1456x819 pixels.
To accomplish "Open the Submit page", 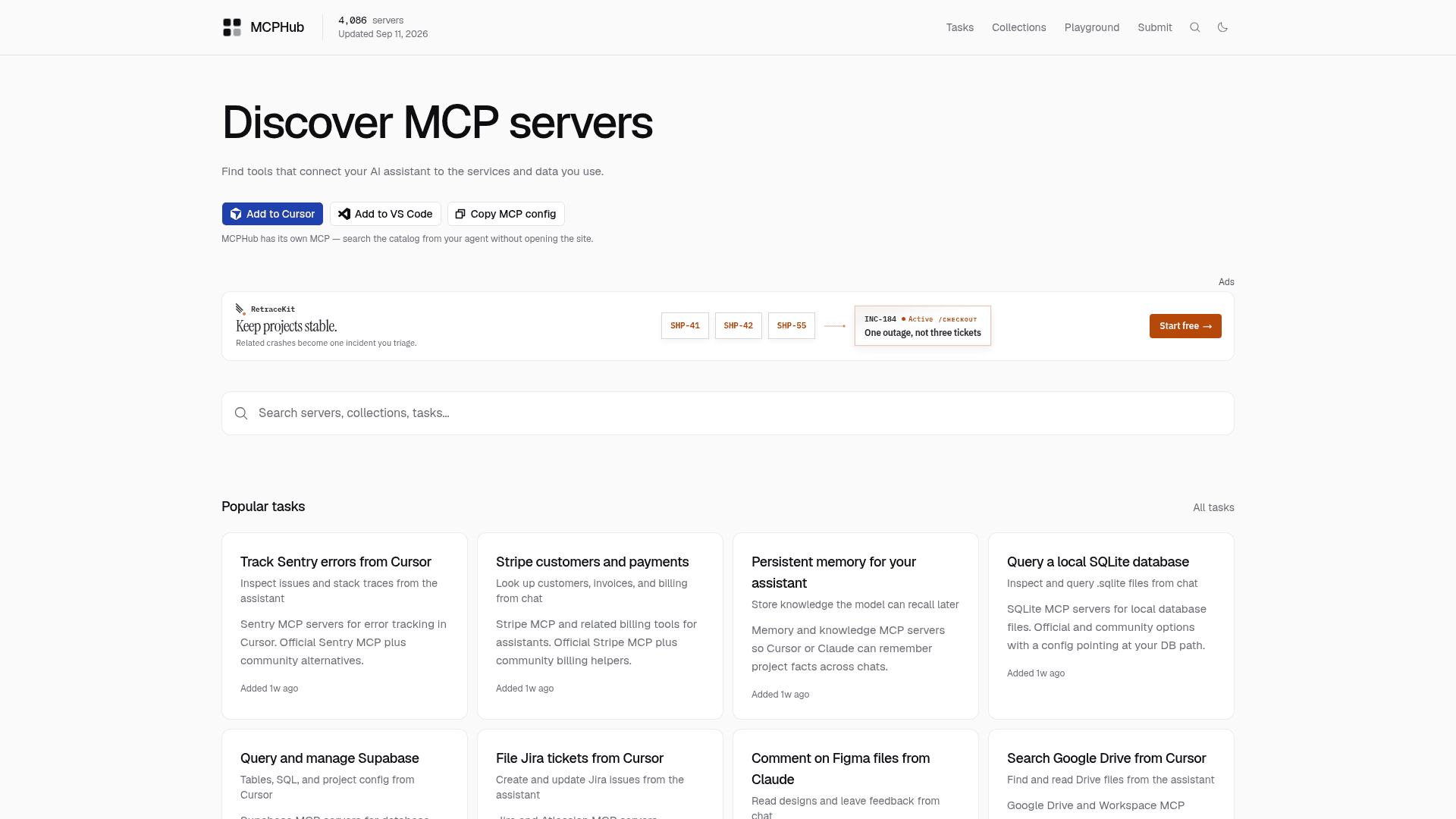I will [1154, 27].
